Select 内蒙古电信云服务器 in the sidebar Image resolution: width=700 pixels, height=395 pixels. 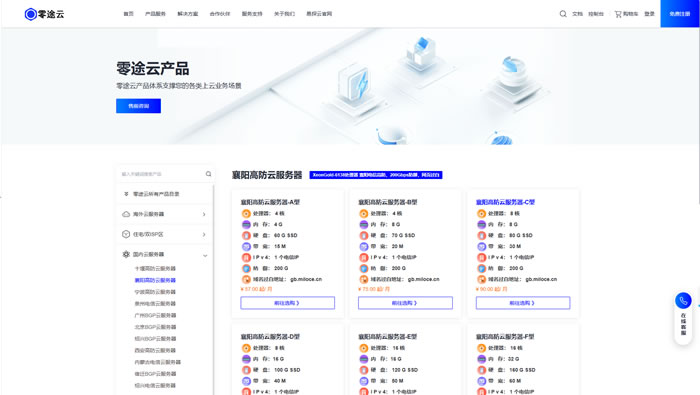point(158,362)
